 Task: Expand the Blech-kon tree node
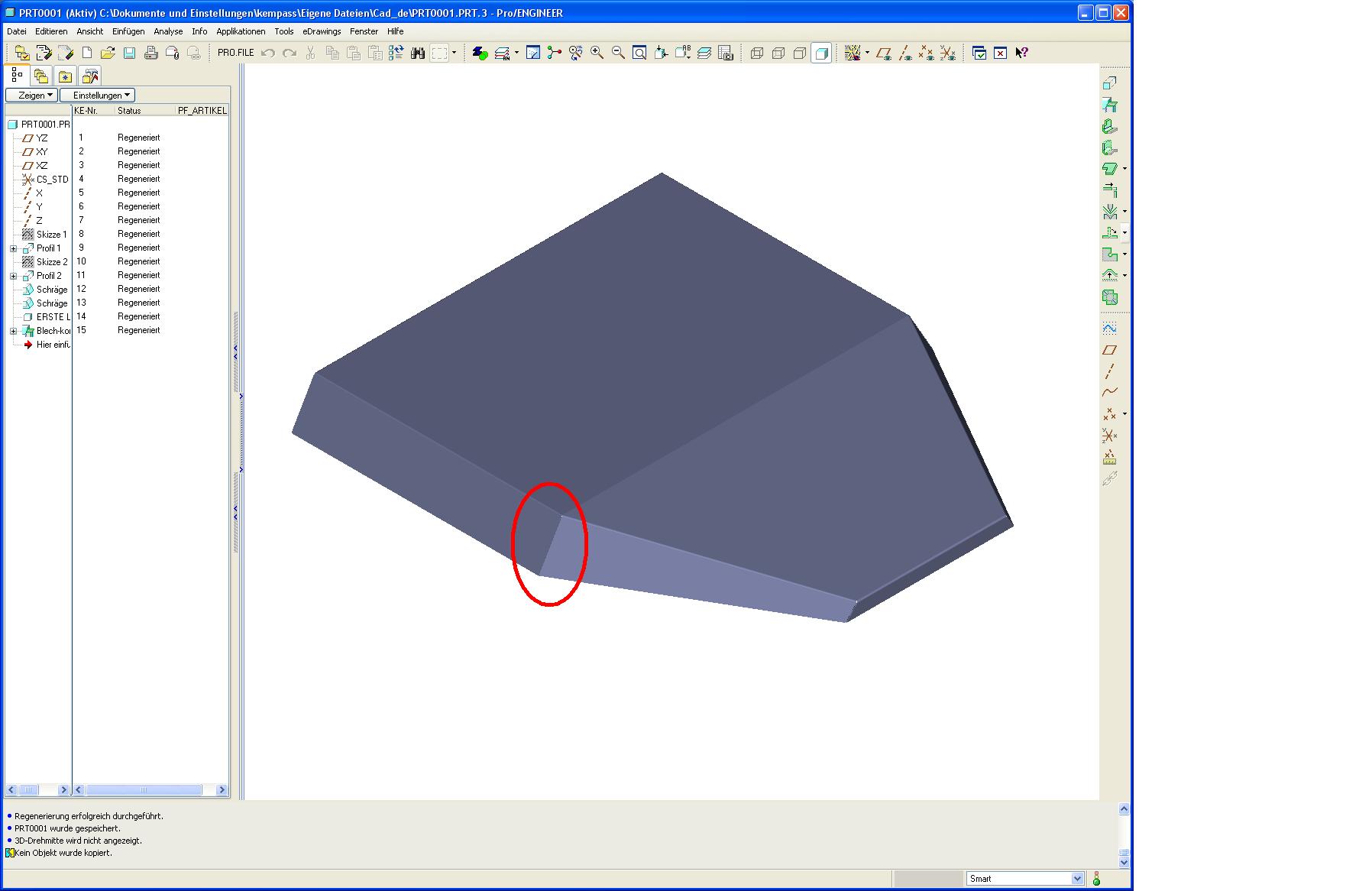(x=13, y=331)
